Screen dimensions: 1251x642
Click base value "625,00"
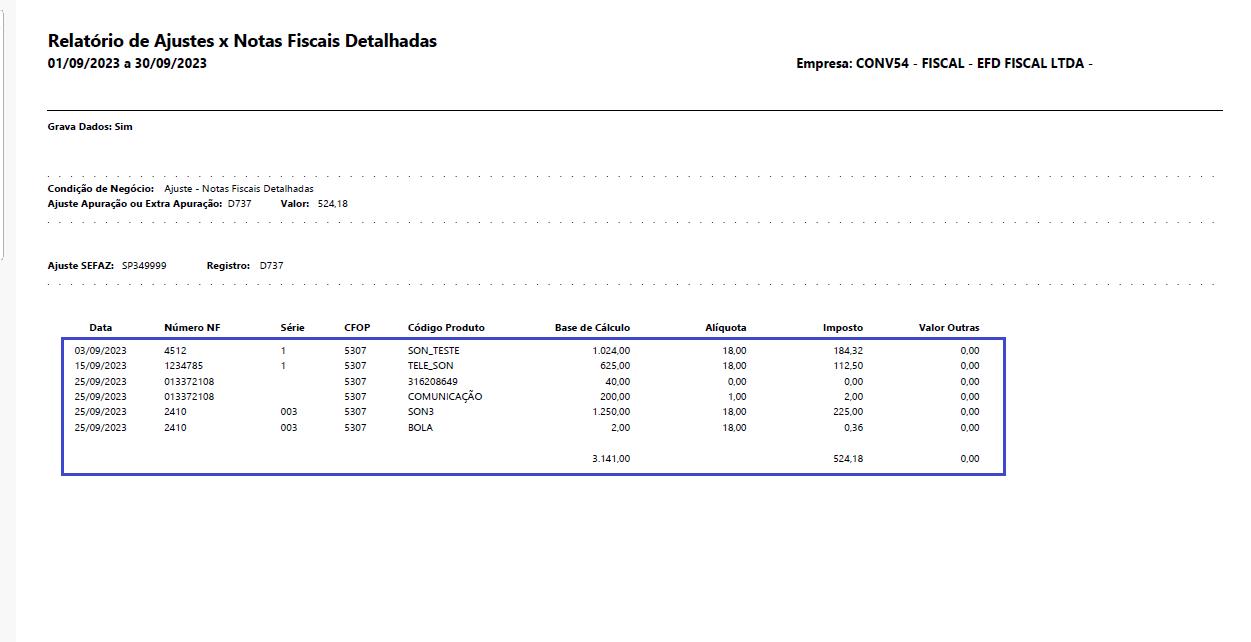click(614, 366)
